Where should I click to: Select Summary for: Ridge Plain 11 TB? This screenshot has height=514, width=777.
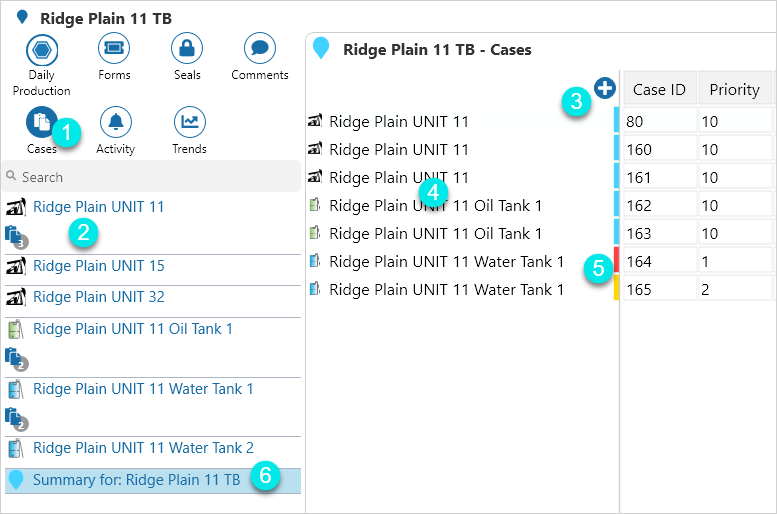(x=136, y=480)
